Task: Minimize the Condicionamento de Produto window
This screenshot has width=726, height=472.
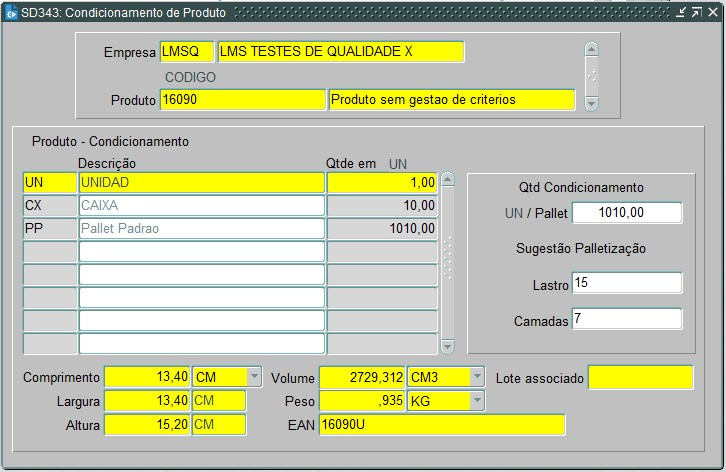Action: 680,13
